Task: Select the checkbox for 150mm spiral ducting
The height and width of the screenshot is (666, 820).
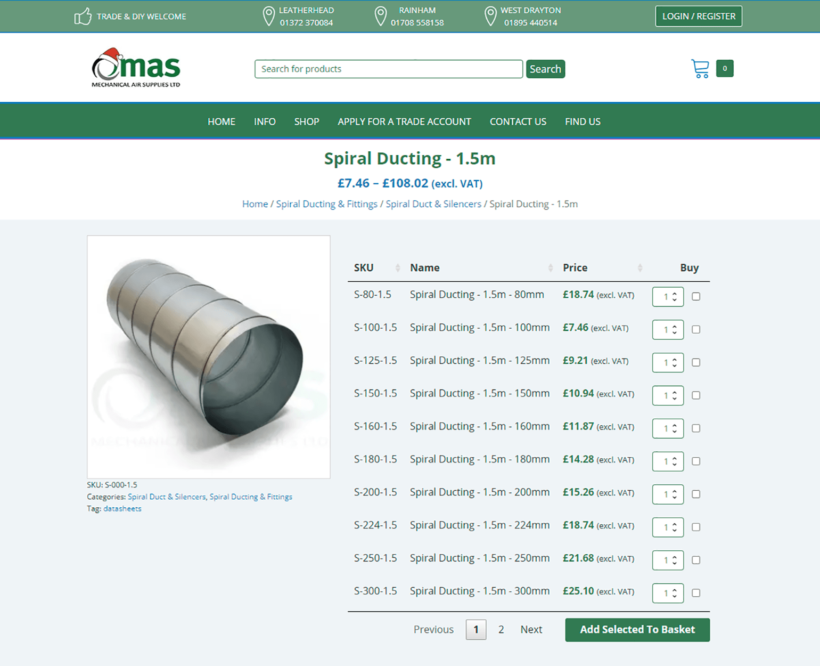Action: point(696,395)
